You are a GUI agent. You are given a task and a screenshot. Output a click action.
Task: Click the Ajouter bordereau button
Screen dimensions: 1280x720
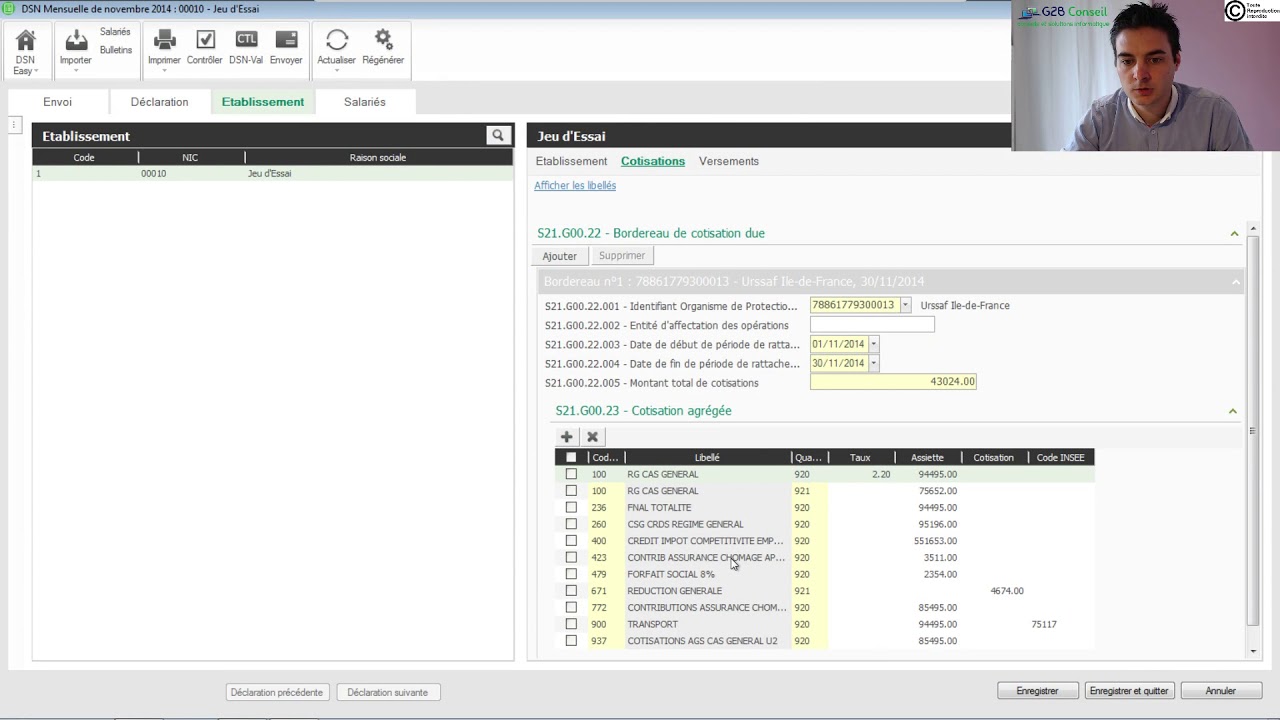tap(559, 256)
